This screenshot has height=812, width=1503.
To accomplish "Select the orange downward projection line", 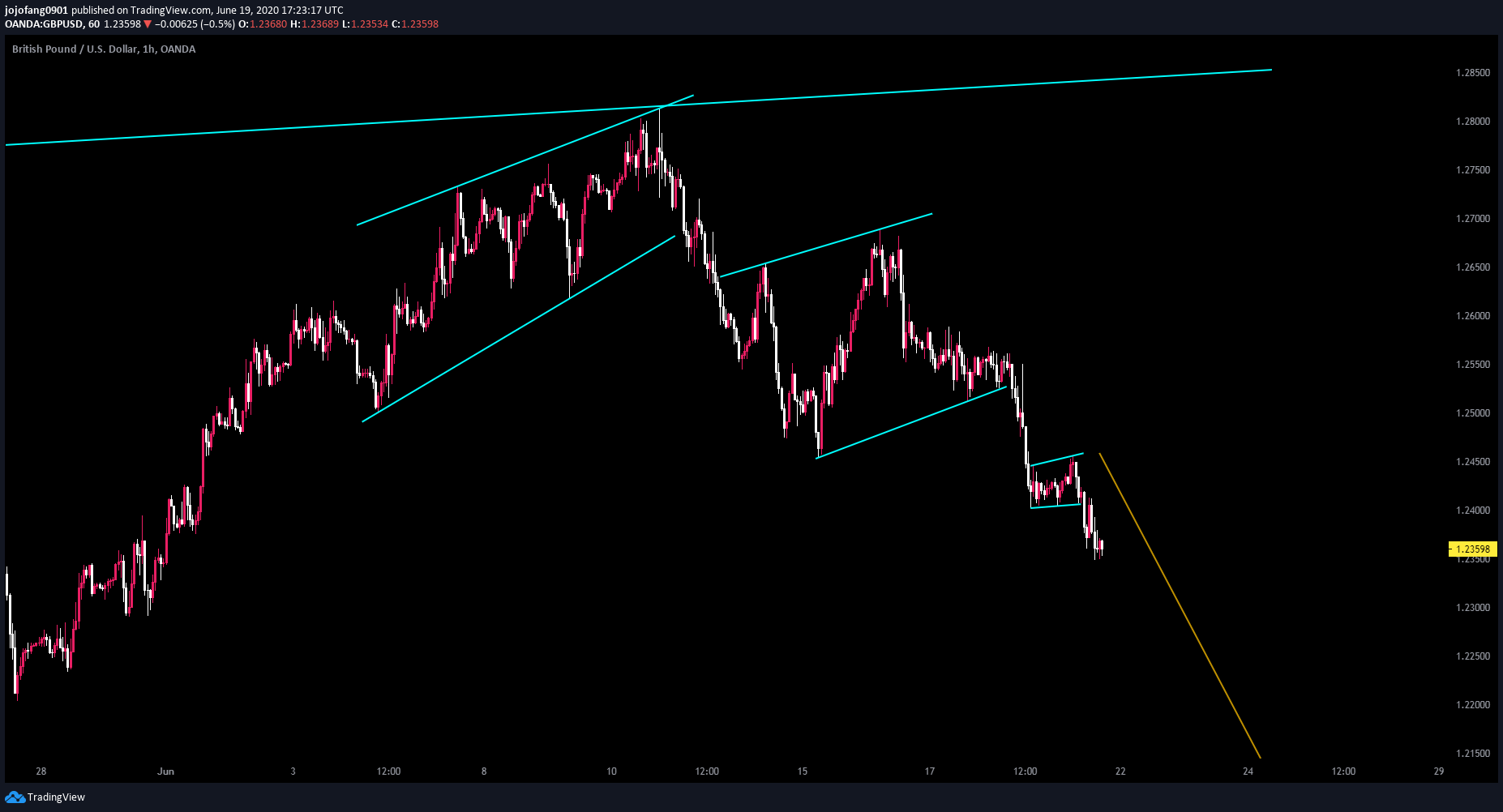I will click(x=1180, y=606).
